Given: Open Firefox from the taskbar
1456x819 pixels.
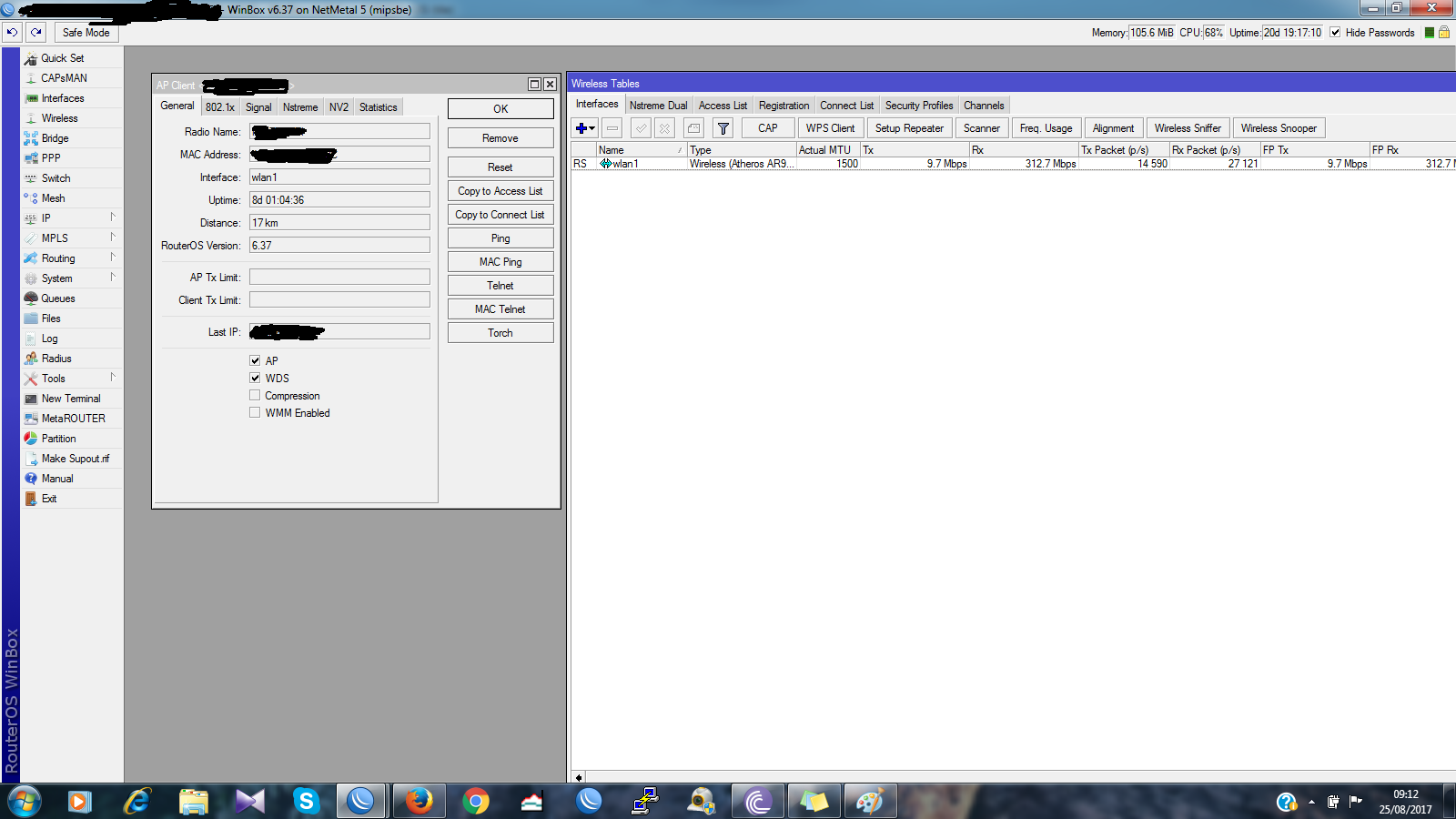Looking at the screenshot, I should tap(420, 801).
